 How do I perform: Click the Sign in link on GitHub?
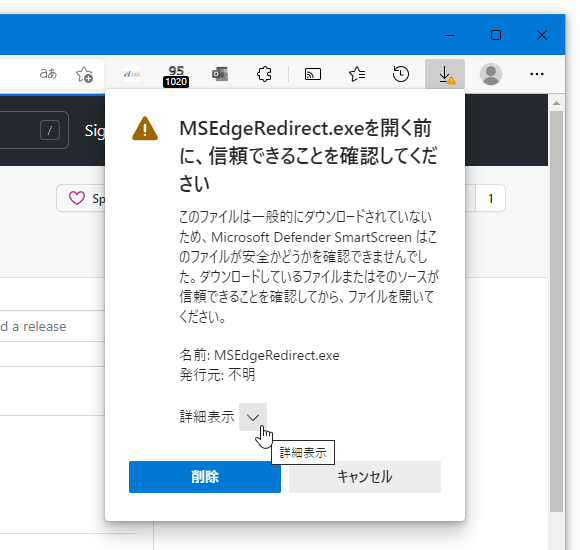(x=95, y=131)
